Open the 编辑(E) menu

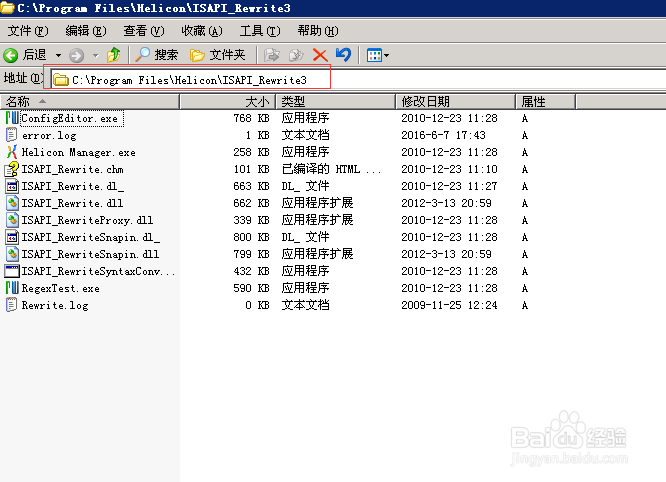coord(86,31)
